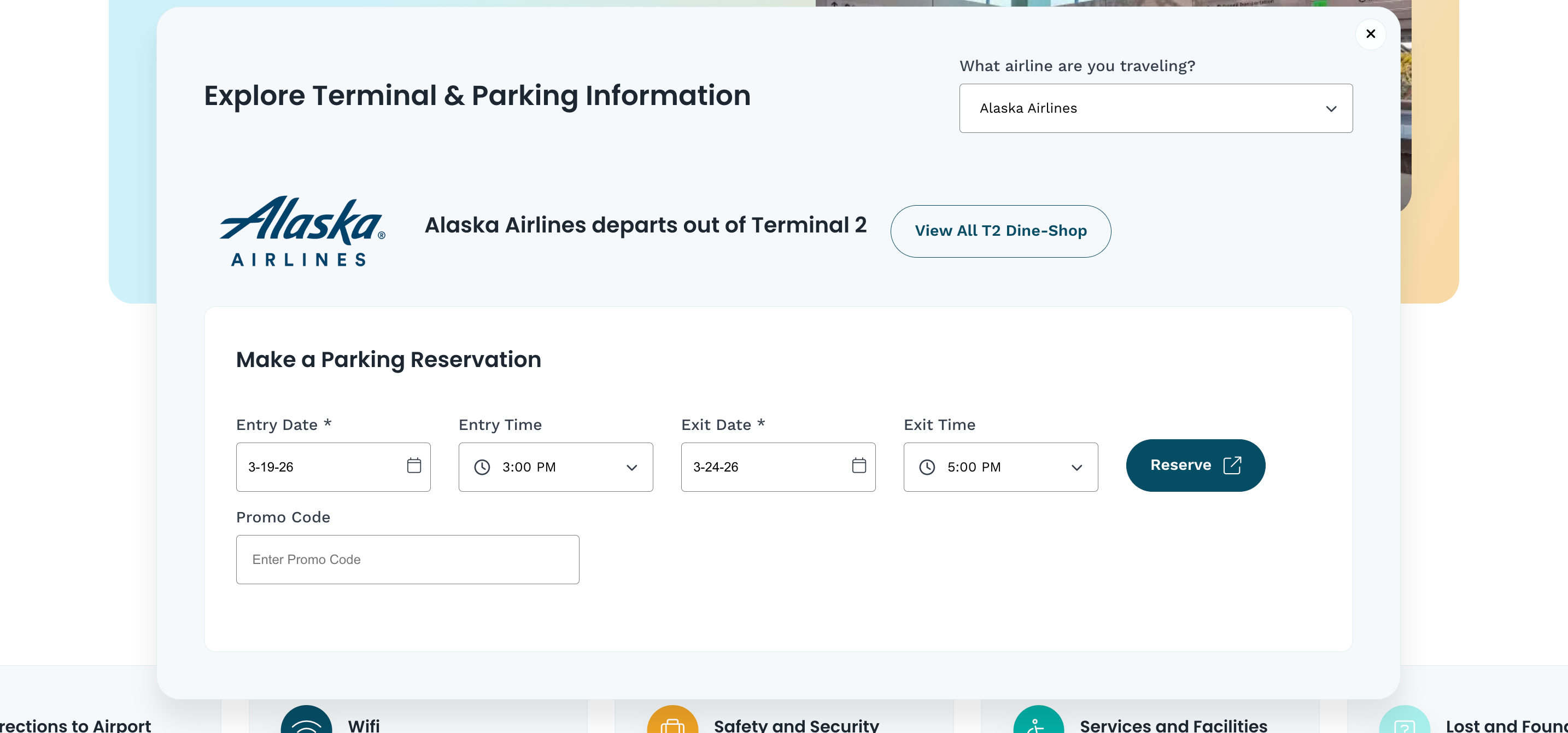Open the Exit Date calendar icon
The width and height of the screenshot is (1568, 733).
(859, 467)
